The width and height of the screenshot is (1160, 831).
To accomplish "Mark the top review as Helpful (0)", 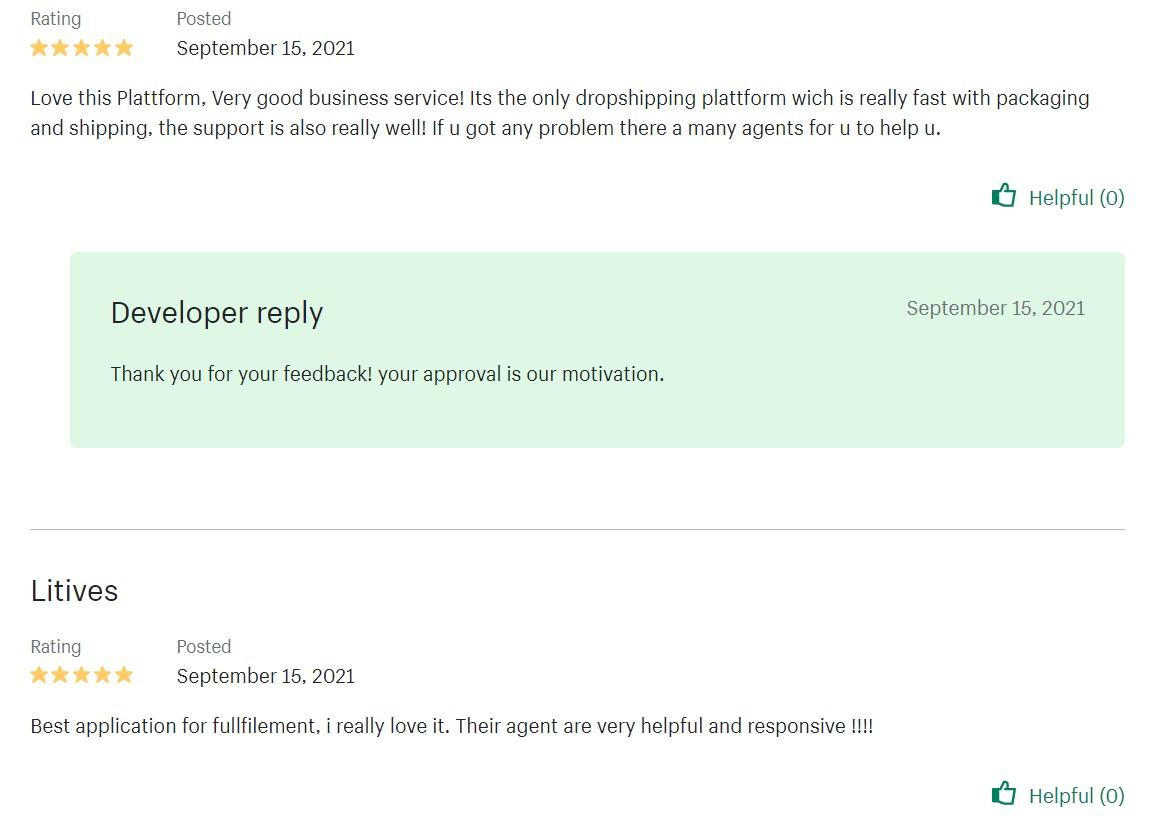I will click(x=1059, y=197).
